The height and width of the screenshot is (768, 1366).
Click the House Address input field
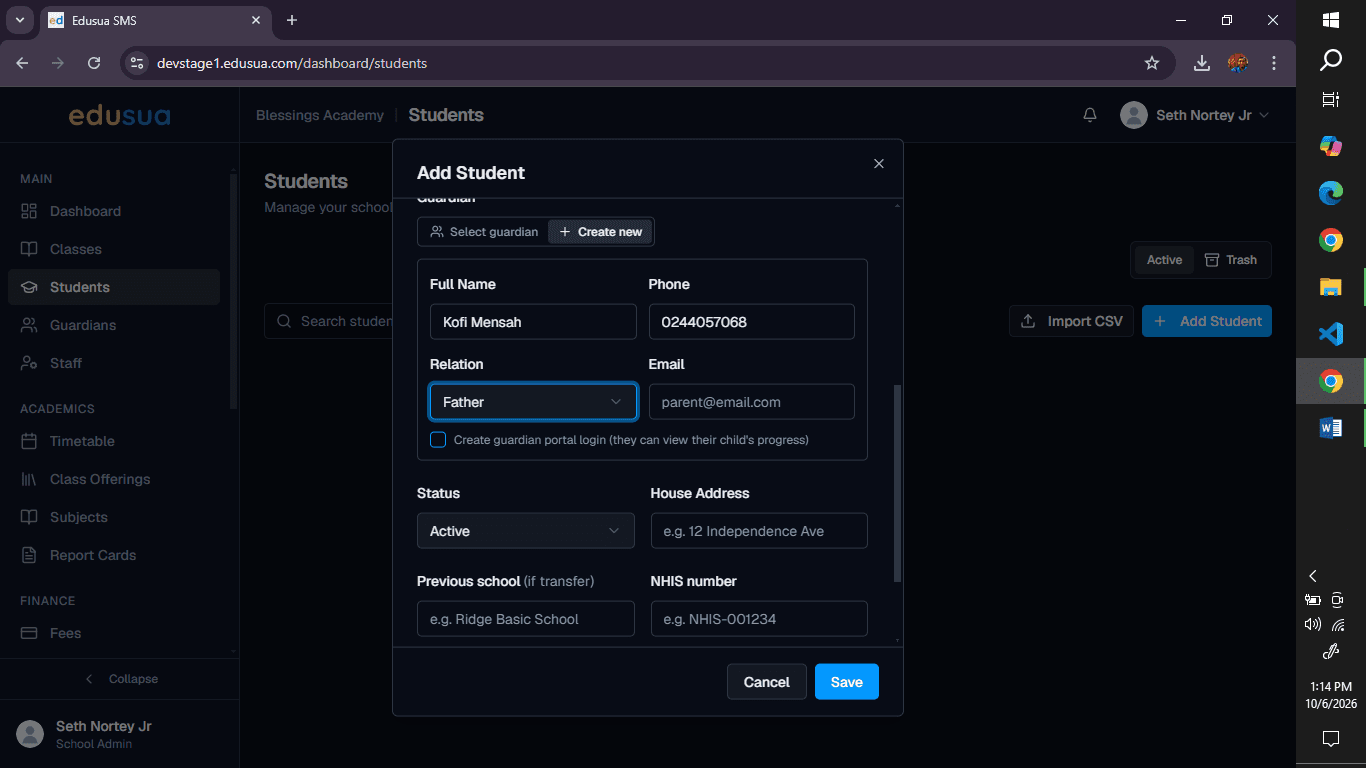759,531
